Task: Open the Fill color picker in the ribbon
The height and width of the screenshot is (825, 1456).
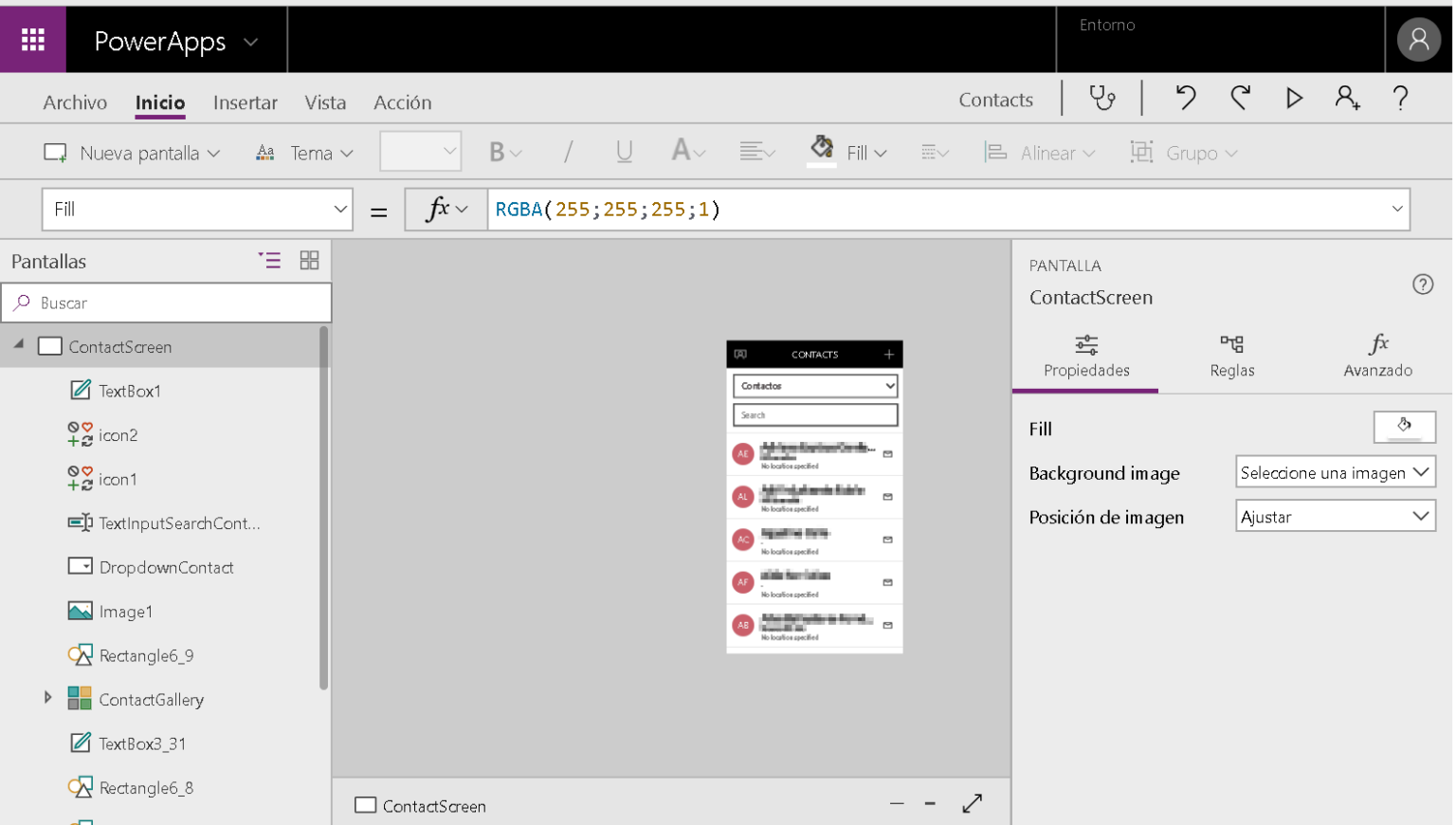Action: [847, 152]
